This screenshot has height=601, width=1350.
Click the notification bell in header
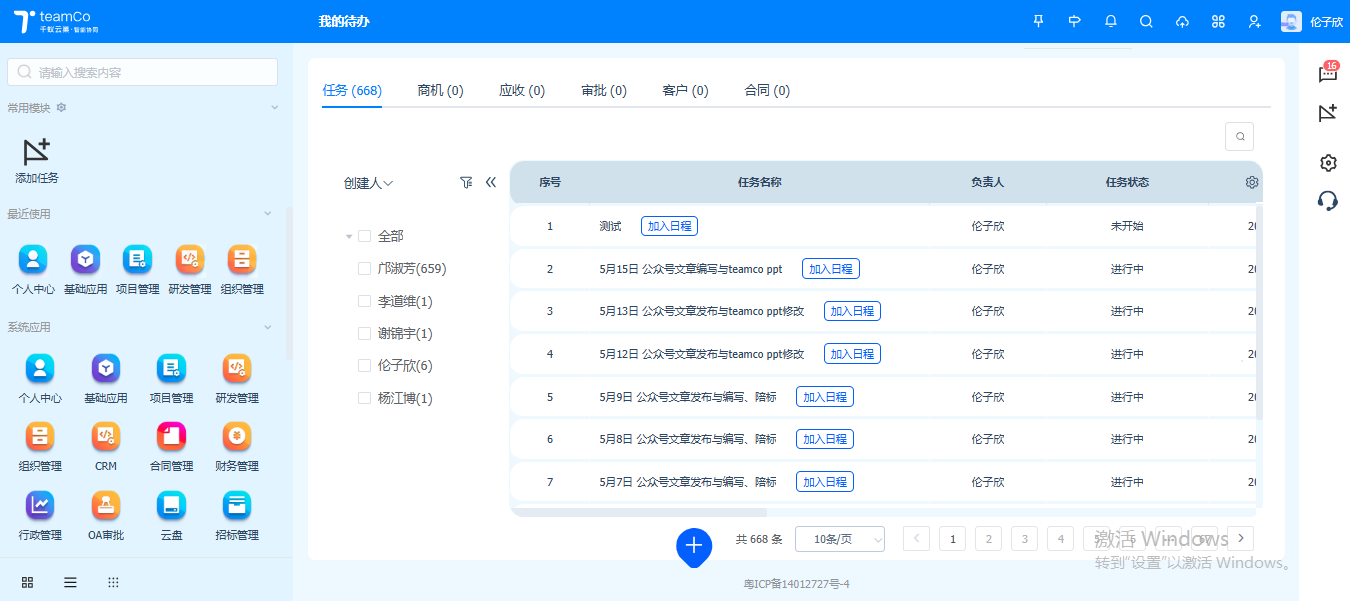1110,21
